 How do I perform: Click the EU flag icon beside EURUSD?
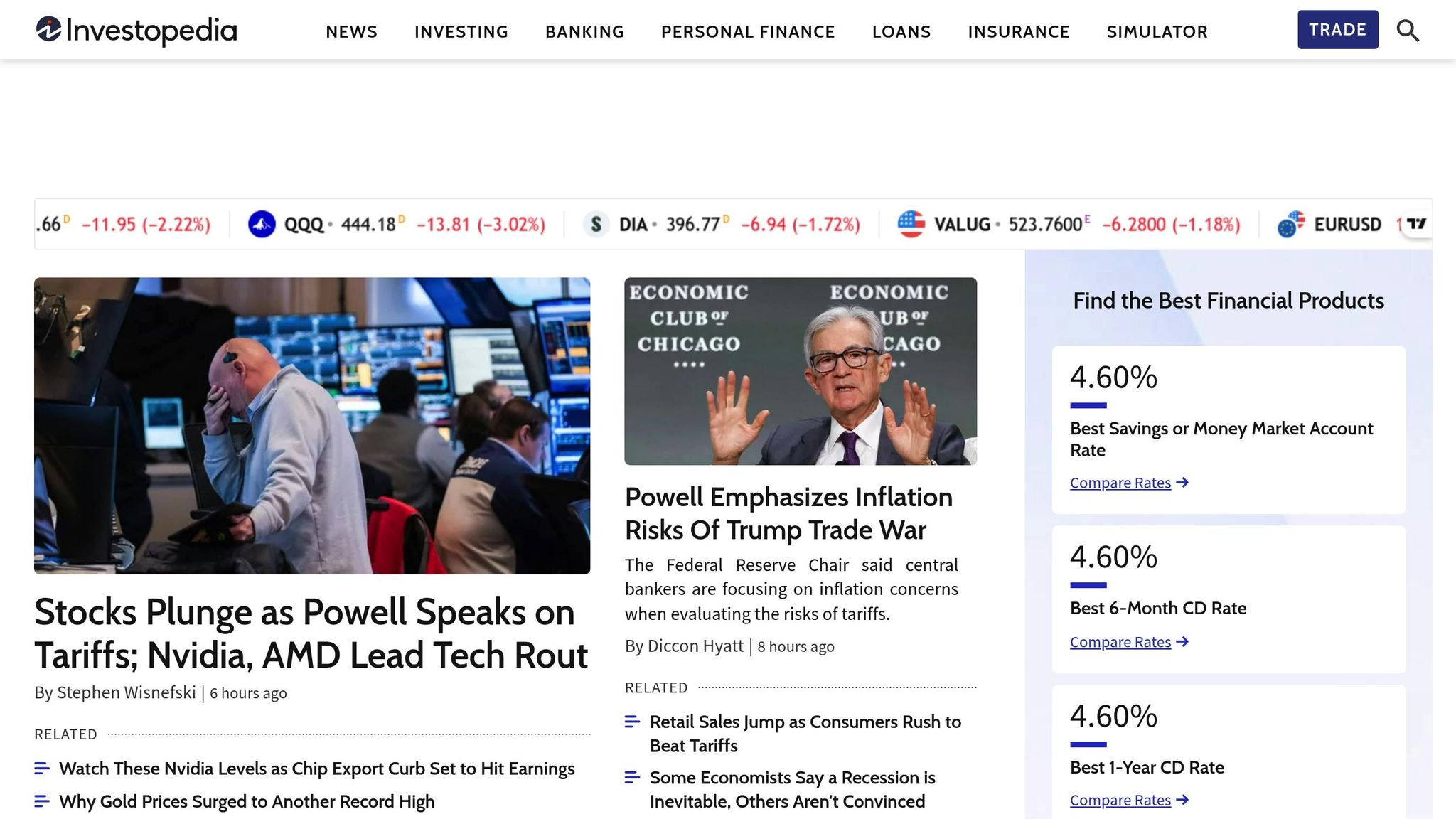[1289, 223]
